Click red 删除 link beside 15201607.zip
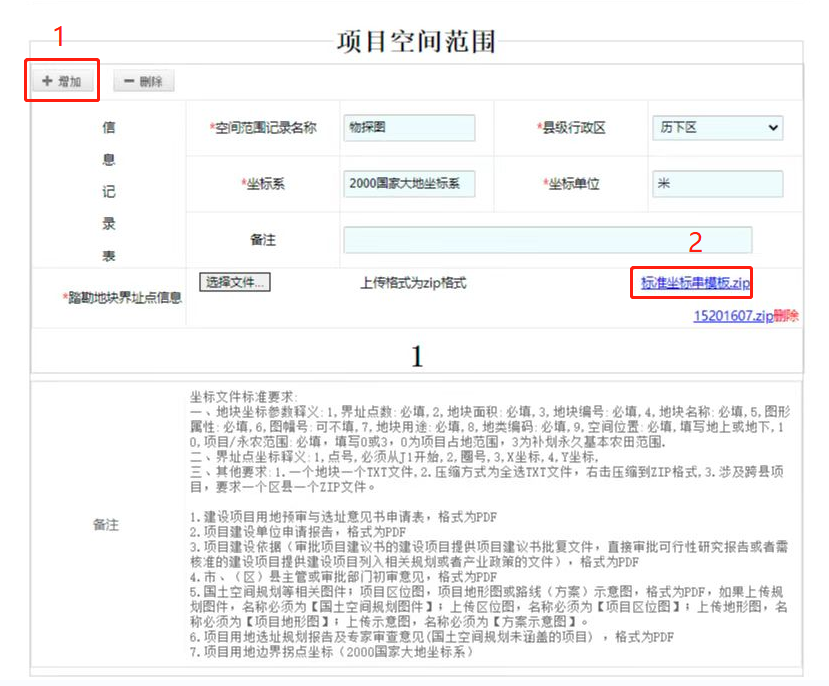Viewport: 829px width, 686px height. pos(786,315)
